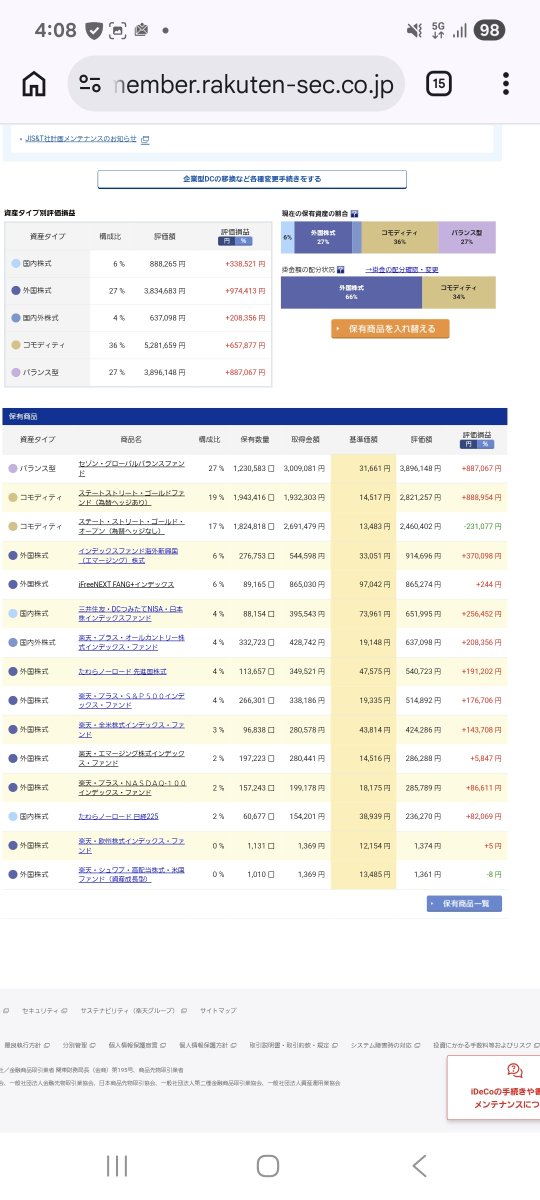
Task: Open 楽天・全米株式インデックス・ファンド link
Action: point(131,728)
